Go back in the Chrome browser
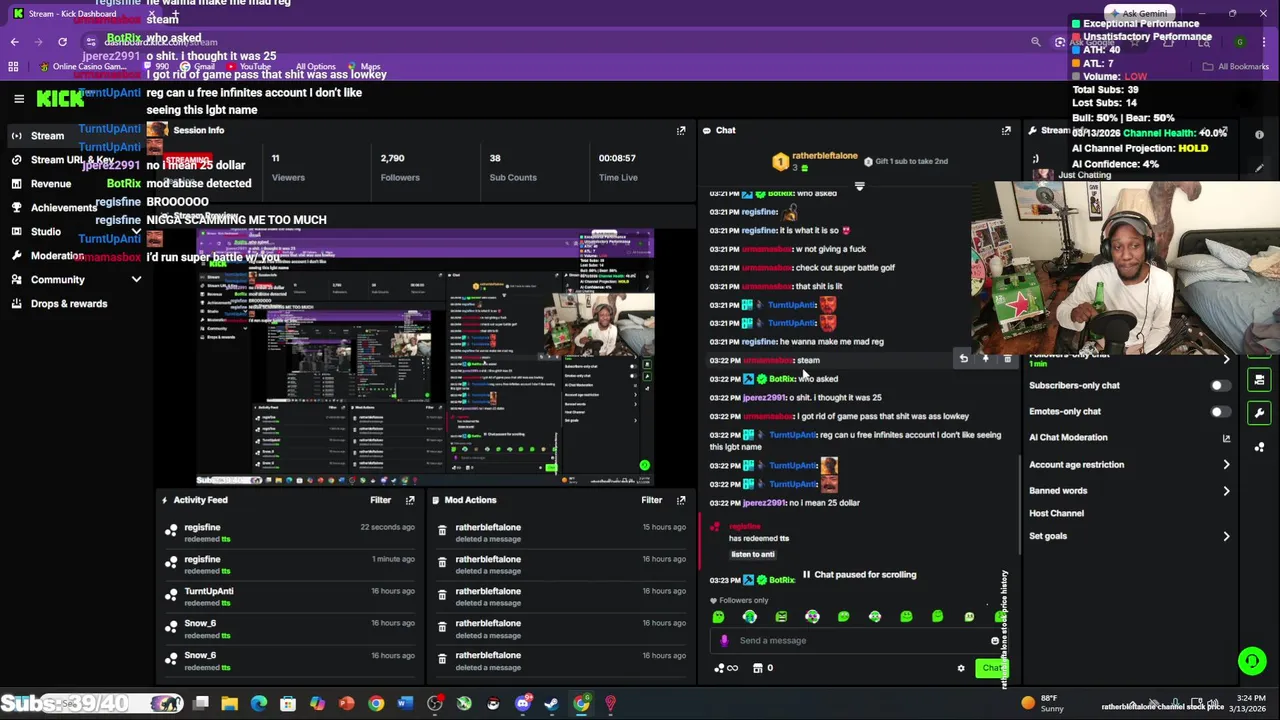 14,42
